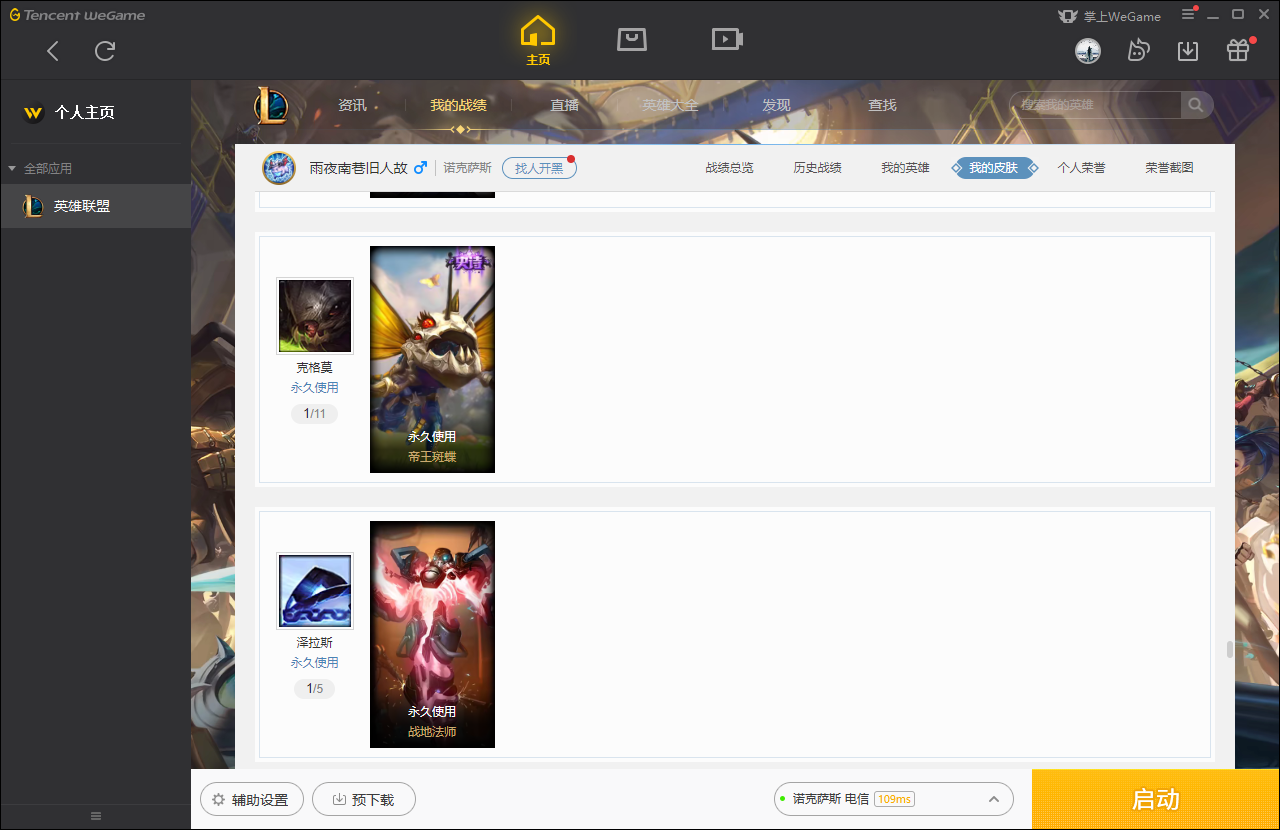Viewport: 1280px width, 830px height.
Task: Open the 直播 tab
Action: point(564,105)
